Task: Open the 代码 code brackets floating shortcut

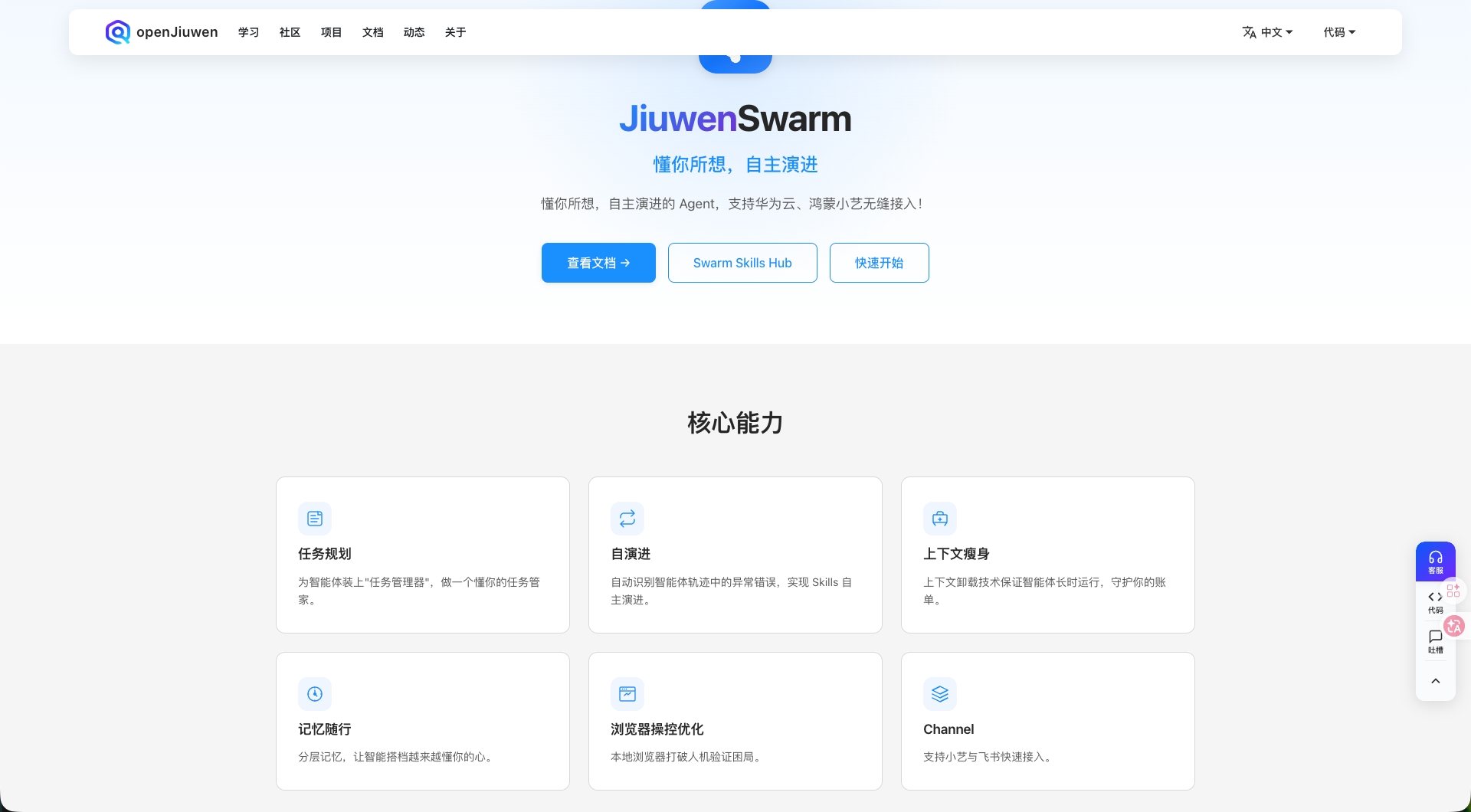Action: pyautogui.click(x=1435, y=602)
